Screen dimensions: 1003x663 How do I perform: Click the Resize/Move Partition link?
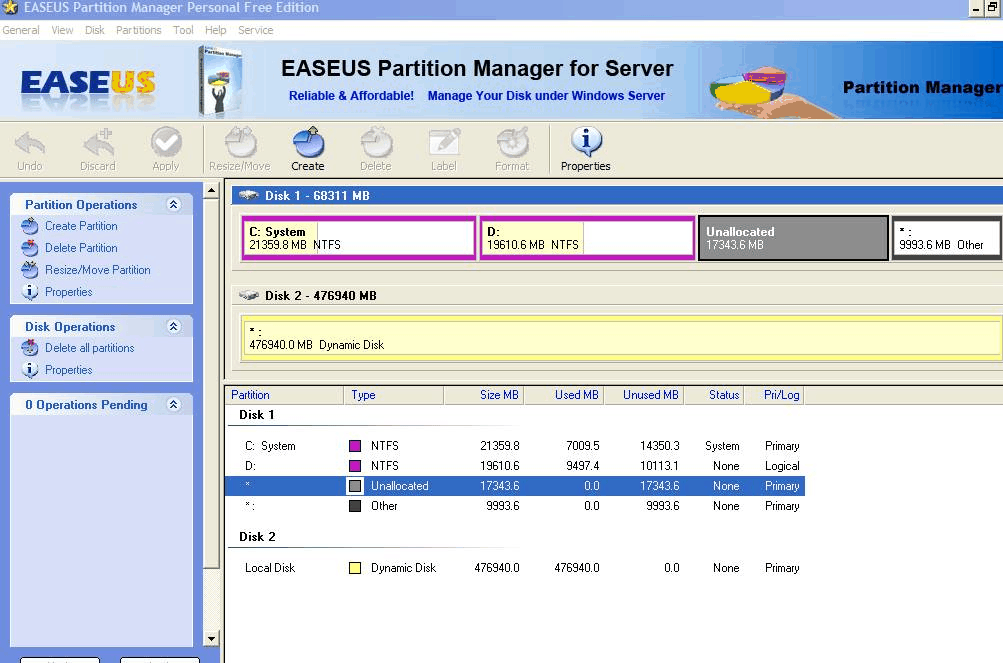click(x=98, y=270)
